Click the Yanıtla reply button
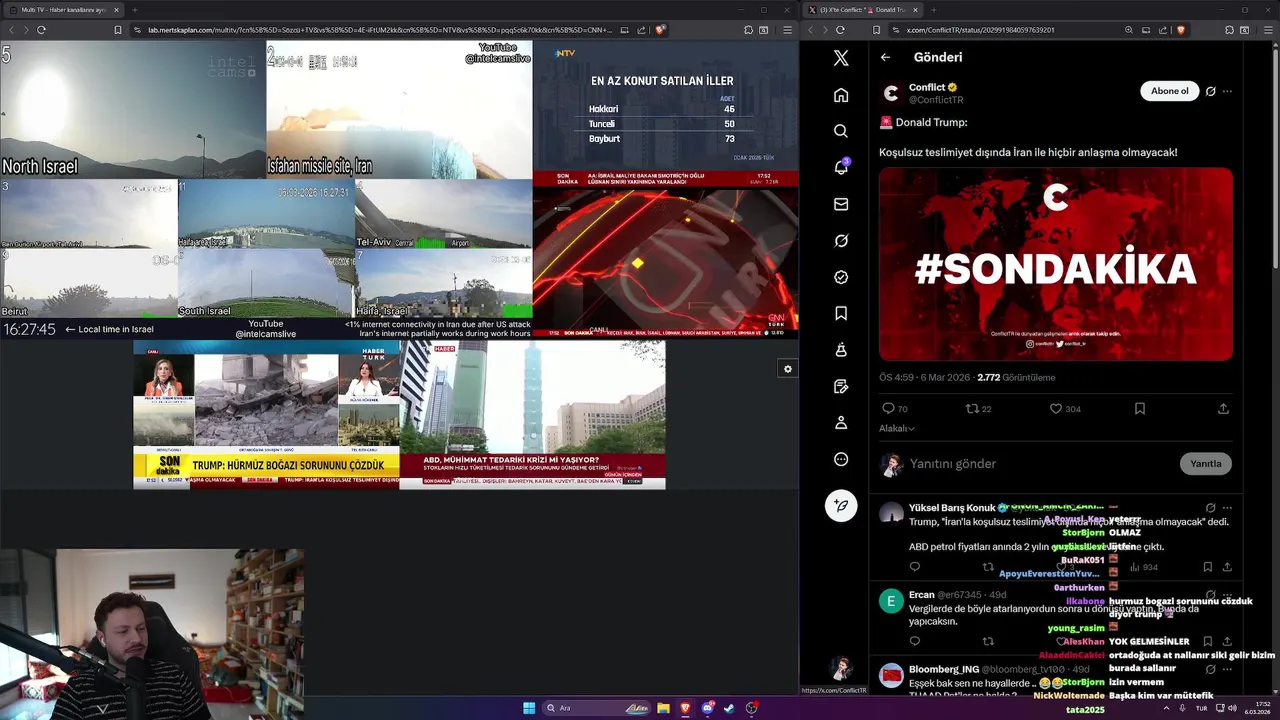The width and height of the screenshot is (1280, 720). 1205,463
